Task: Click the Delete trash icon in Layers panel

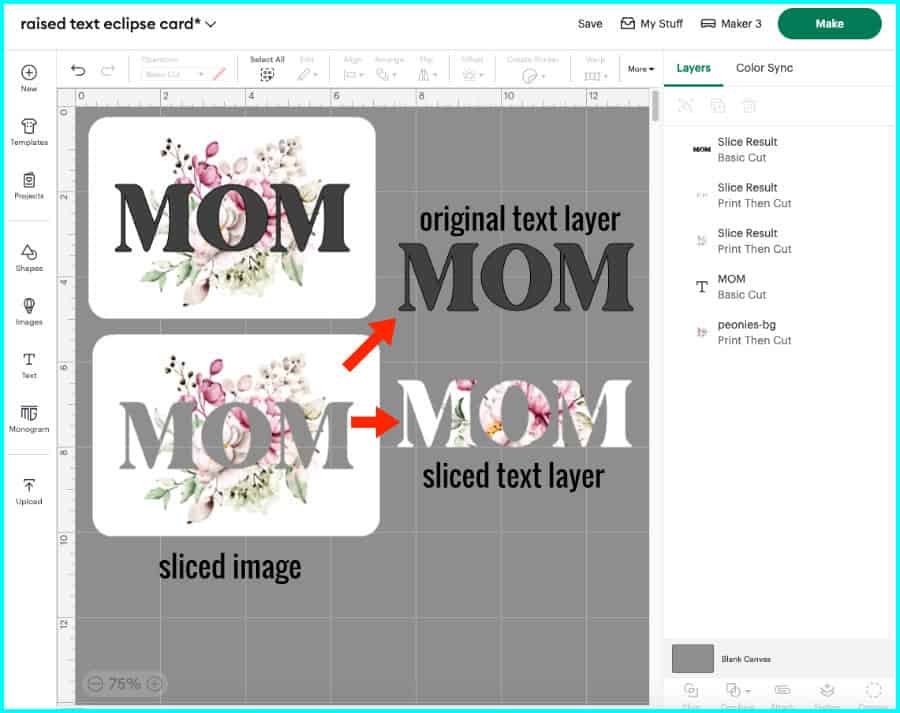Action: point(748,106)
